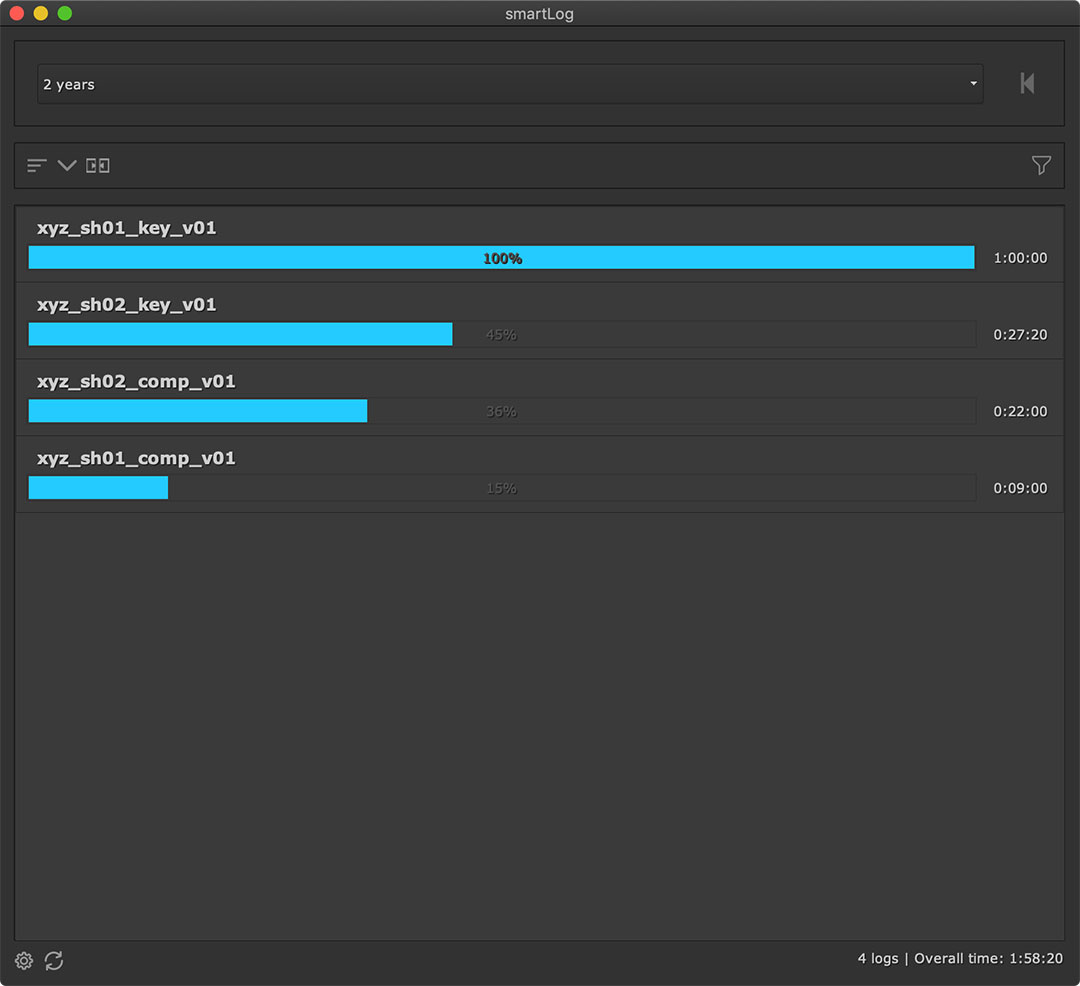This screenshot has height=986, width=1080.
Task: Select the xyz_sh02_key_v01 log title
Action: (127, 305)
